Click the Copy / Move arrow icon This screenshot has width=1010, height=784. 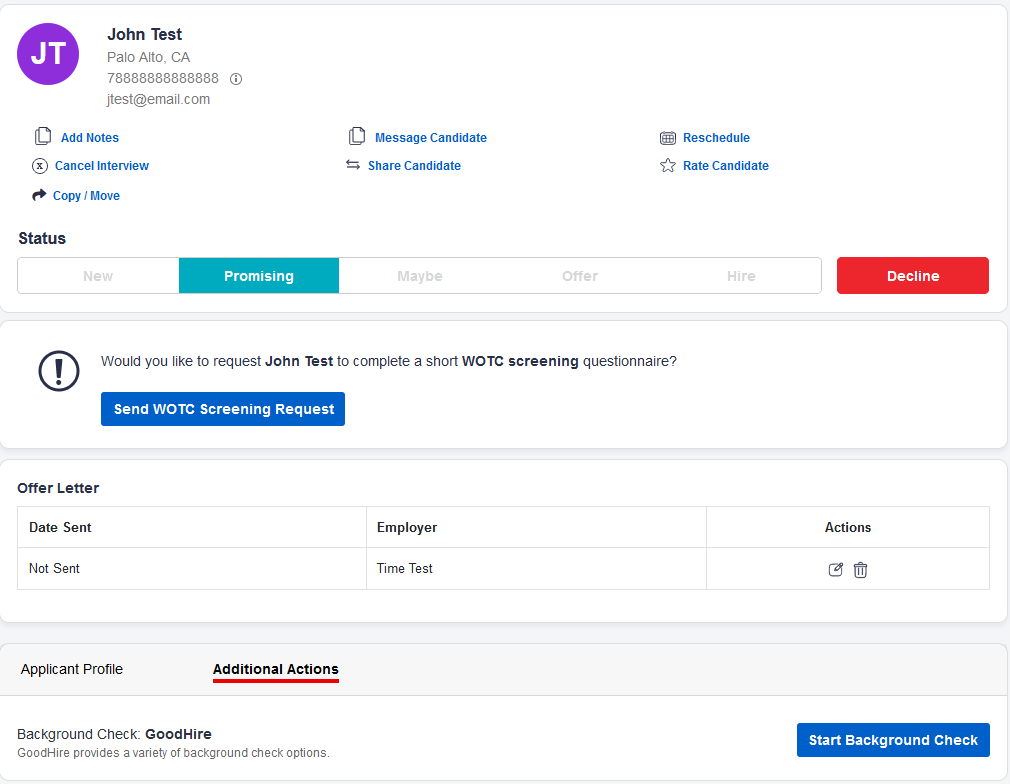(x=40, y=195)
